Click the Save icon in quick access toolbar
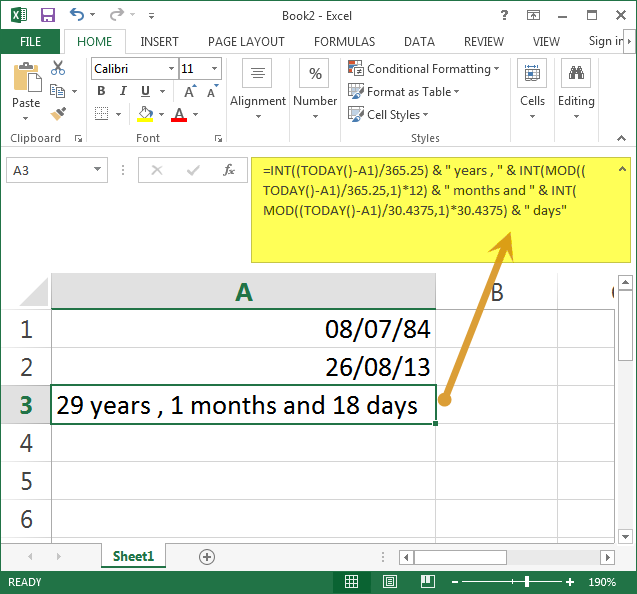 pos(48,15)
